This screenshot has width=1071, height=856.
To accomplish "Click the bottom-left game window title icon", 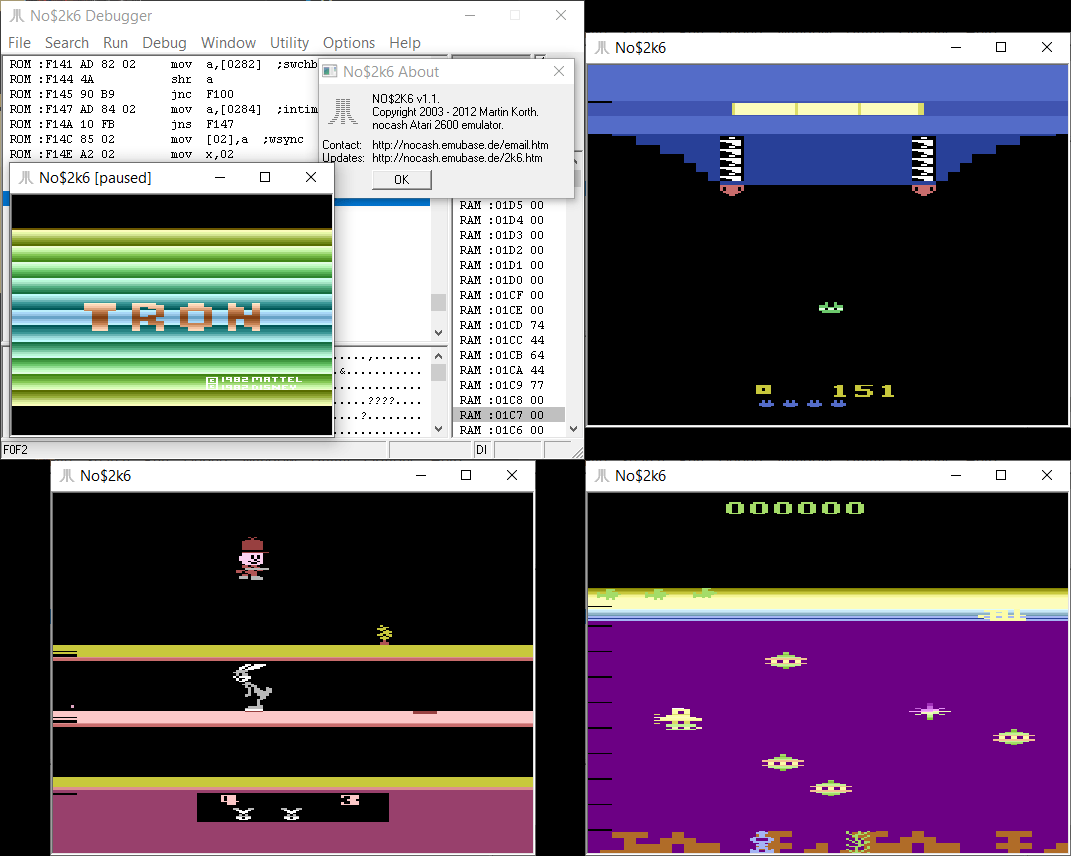I will 67,475.
